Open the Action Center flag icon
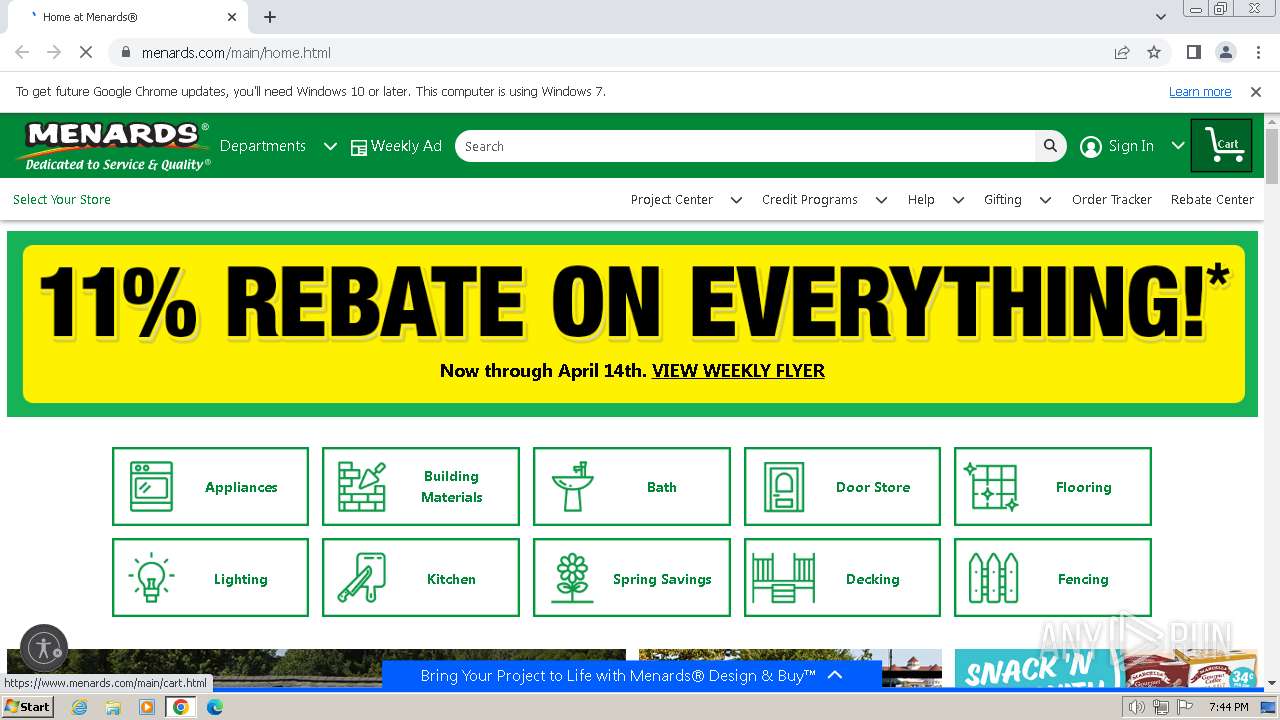Viewport: 1280px width, 720px height. point(1185,707)
